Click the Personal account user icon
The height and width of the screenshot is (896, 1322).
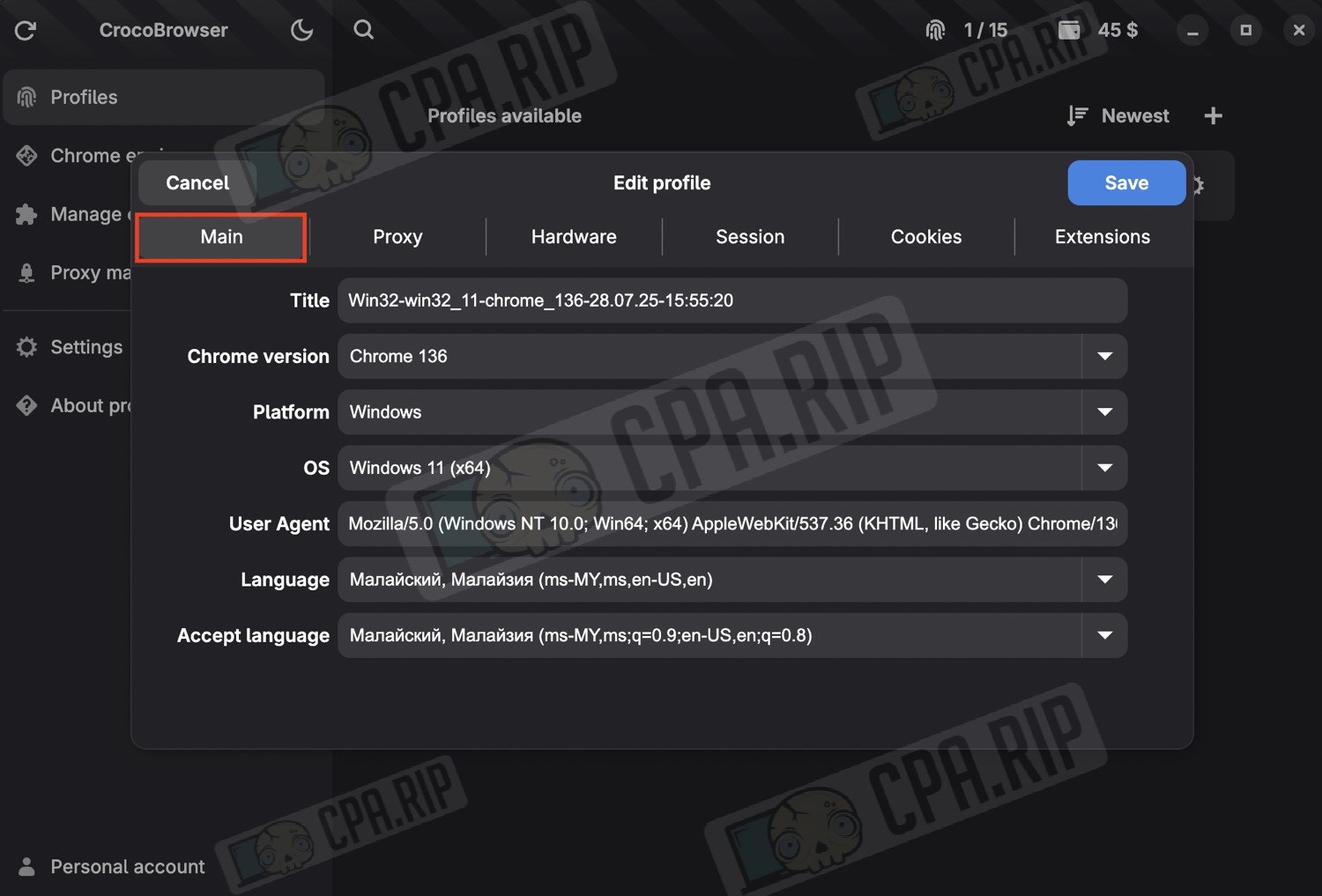pyautogui.click(x=27, y=867)
